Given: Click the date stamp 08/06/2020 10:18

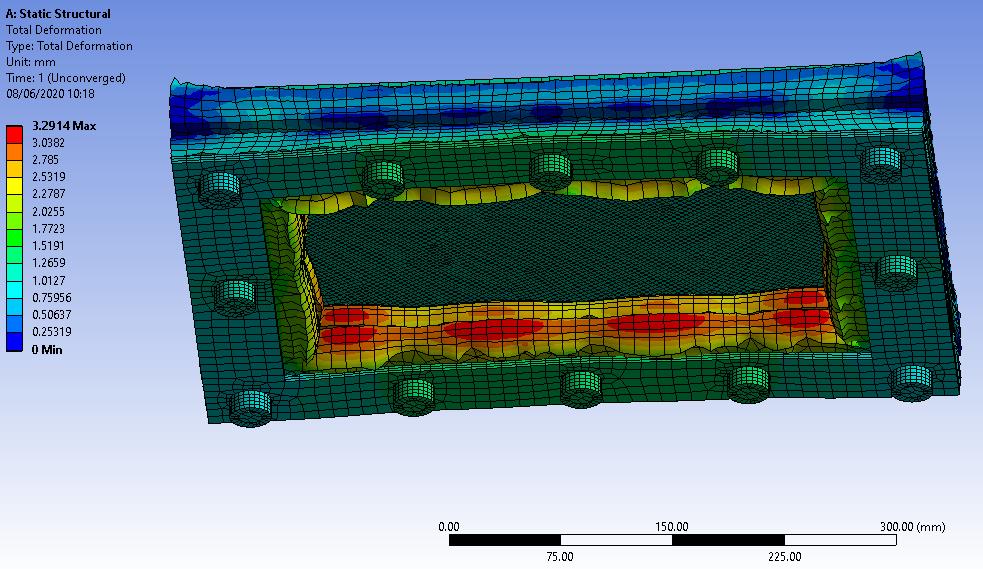Looking at the screenshot, I should coord(50,94).
